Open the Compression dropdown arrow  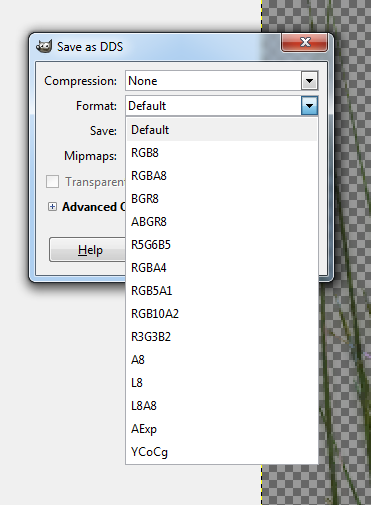pos(309,81)
